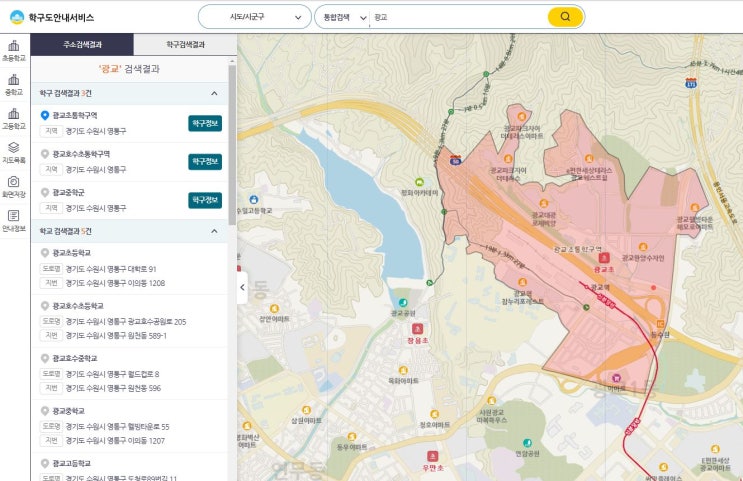
Task: Click the 화면저장 camera icon
Action: coord(14,187)
